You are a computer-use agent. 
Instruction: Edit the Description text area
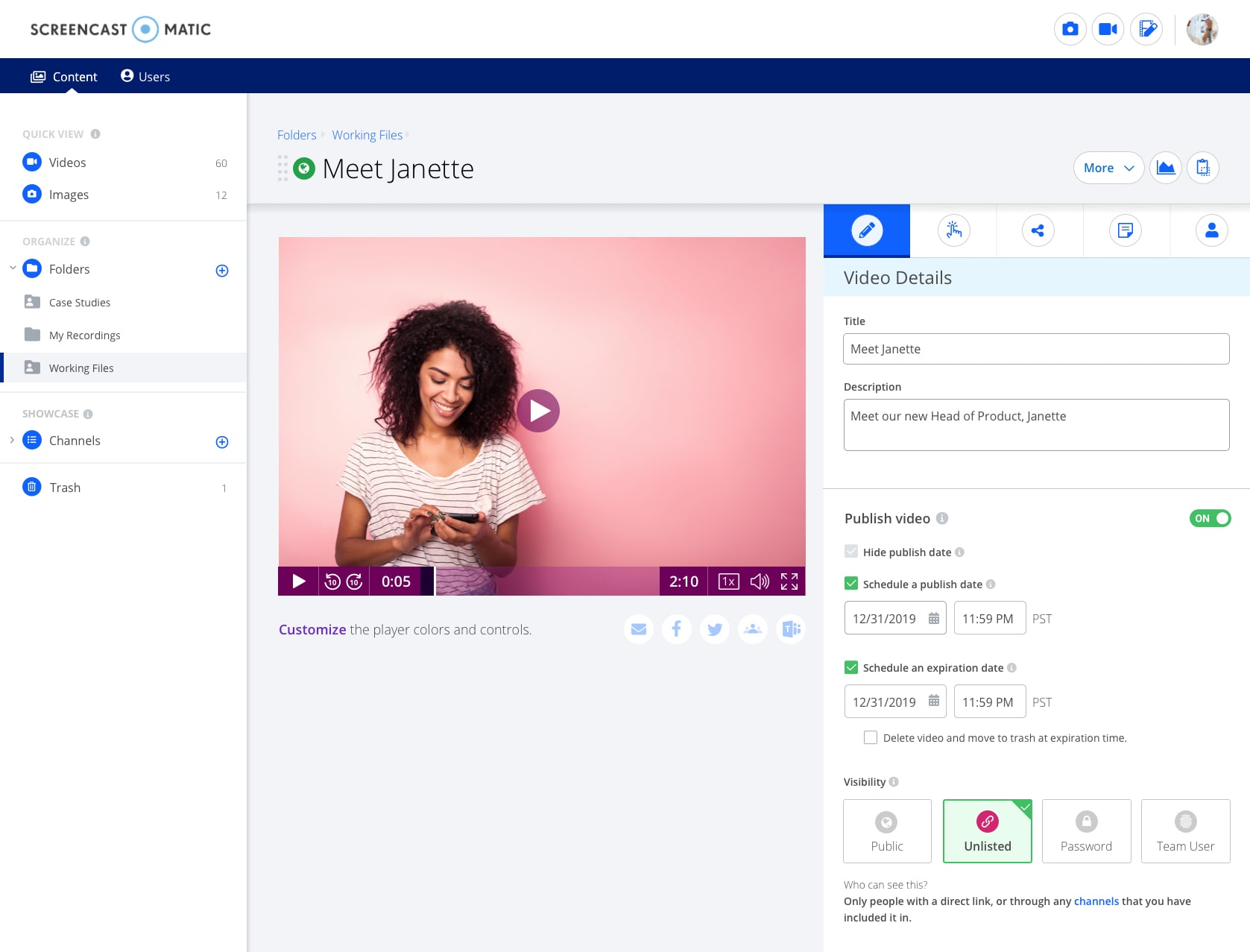click(x=1036, y=425)
